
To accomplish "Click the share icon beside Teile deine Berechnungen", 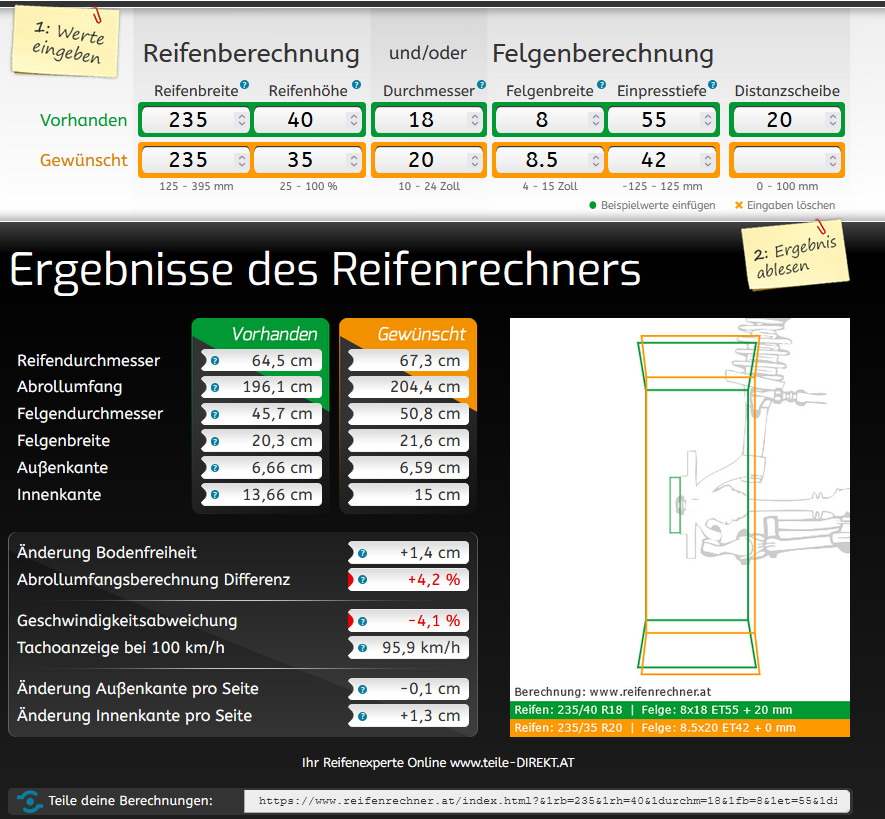I will (x=30, y=801).
